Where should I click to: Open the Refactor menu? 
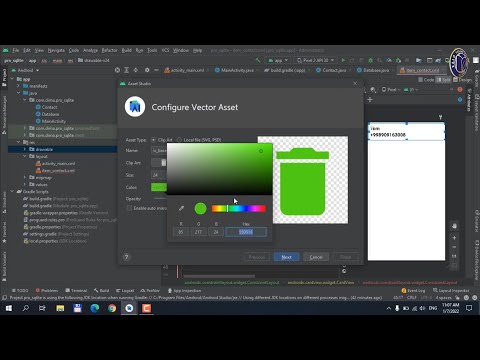[x=109, y=50]
